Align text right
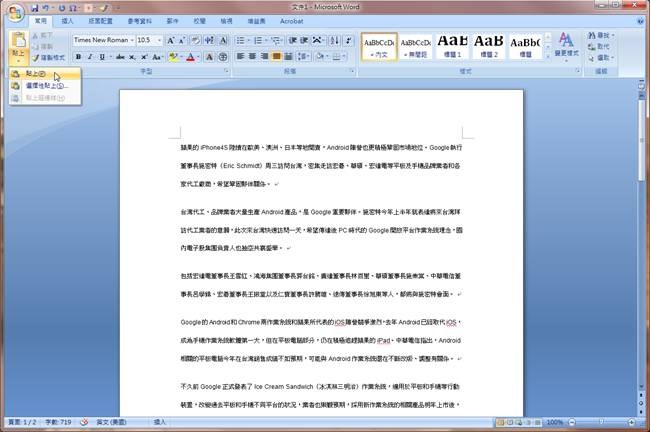Image resolution: width=650 pixels, height=432 pixels. coord(264,56)
